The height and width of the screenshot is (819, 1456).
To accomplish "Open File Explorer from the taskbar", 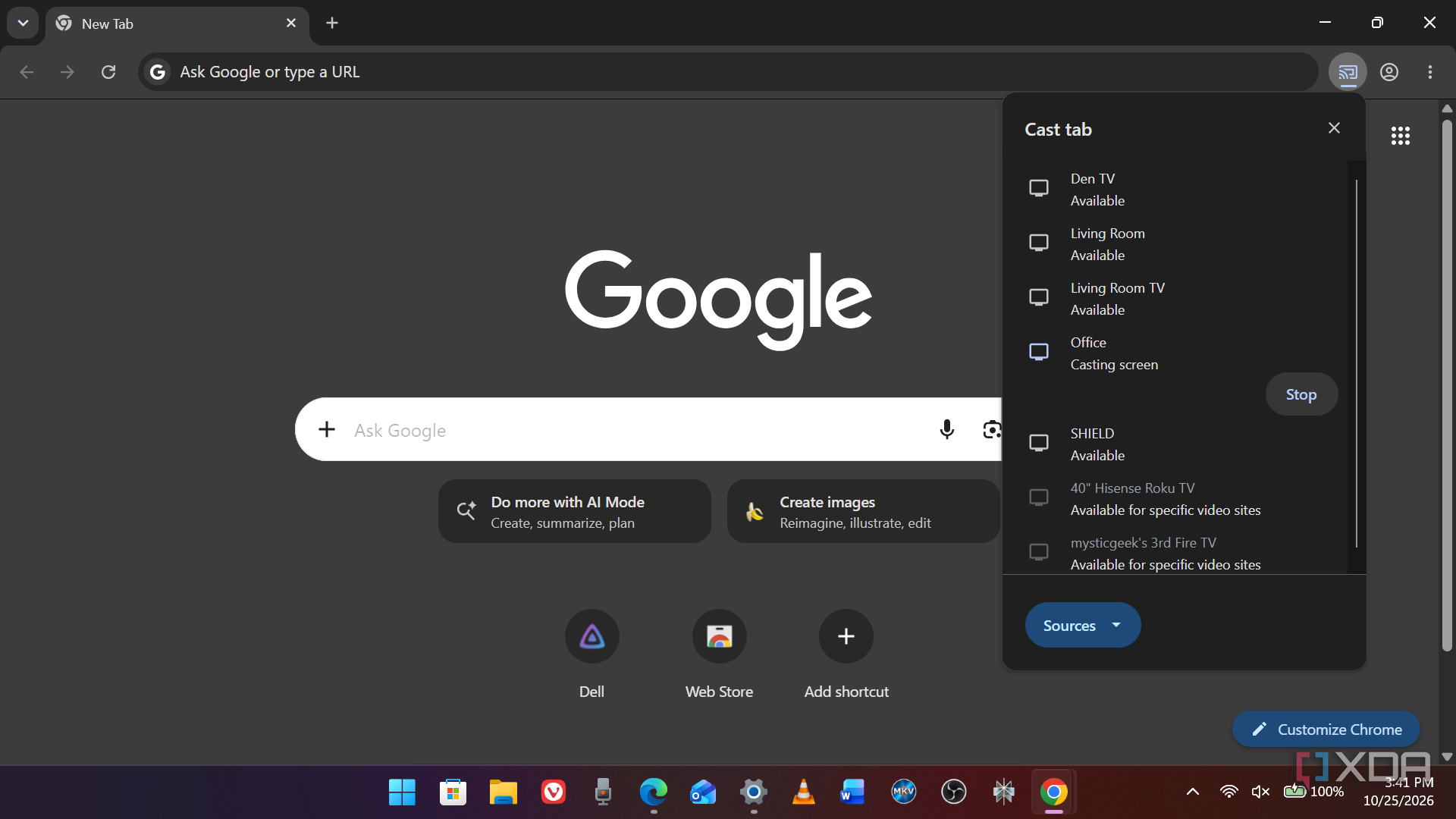I will click(503, 792).
